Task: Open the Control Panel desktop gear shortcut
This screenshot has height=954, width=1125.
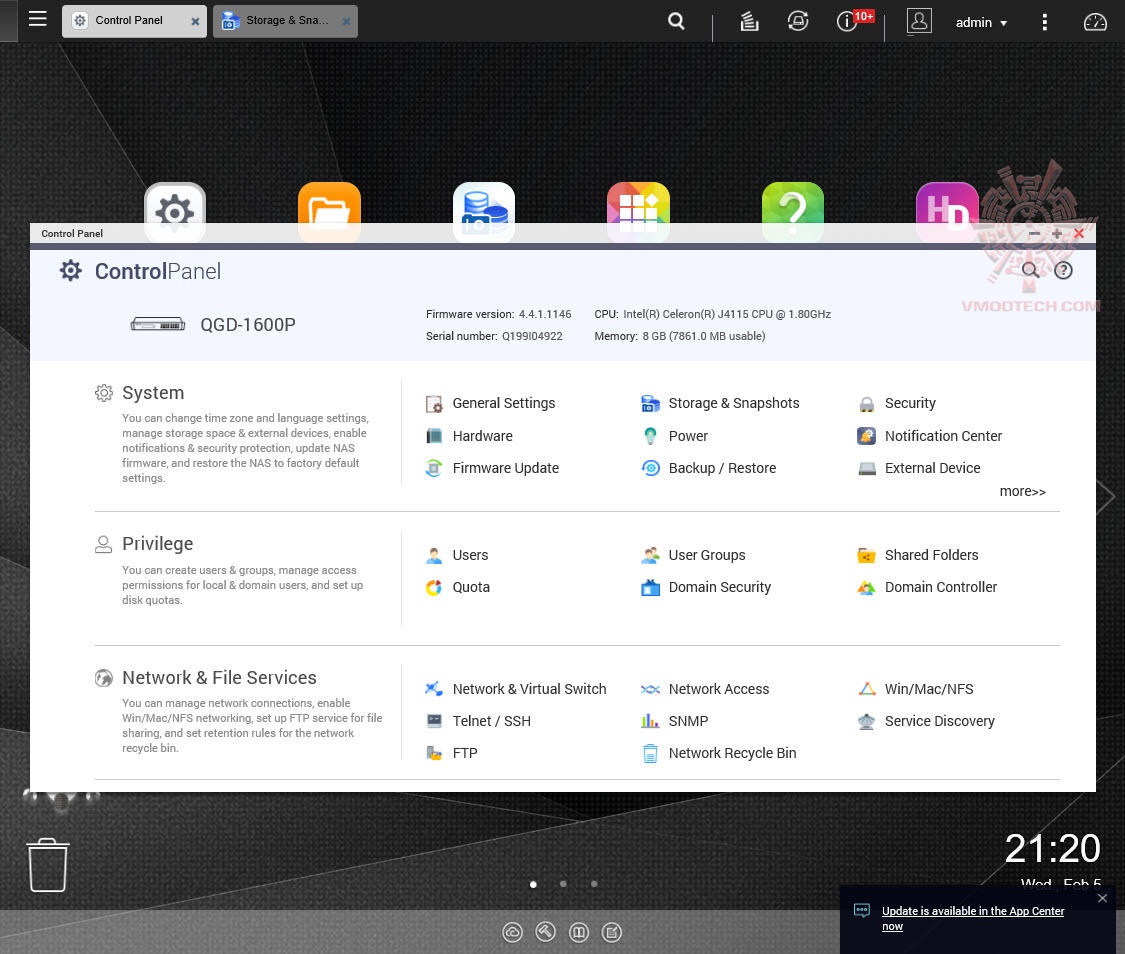Action: (175, 212)
